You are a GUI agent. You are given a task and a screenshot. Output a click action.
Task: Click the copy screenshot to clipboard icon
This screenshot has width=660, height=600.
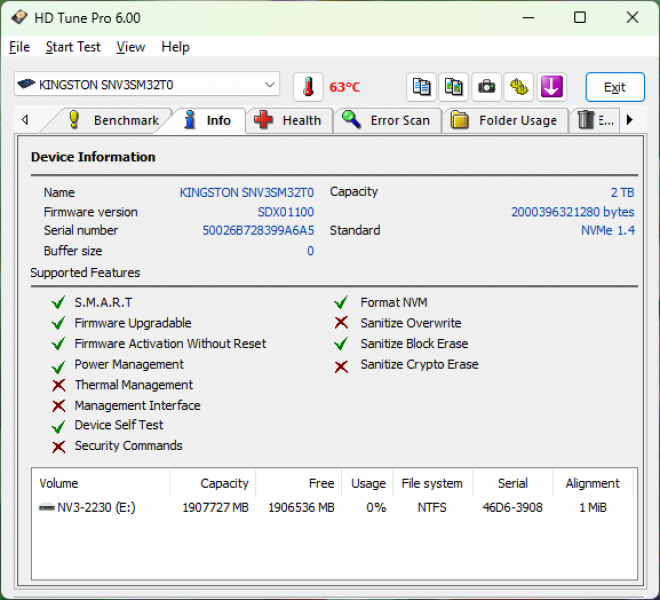click(x=454, y=87)
